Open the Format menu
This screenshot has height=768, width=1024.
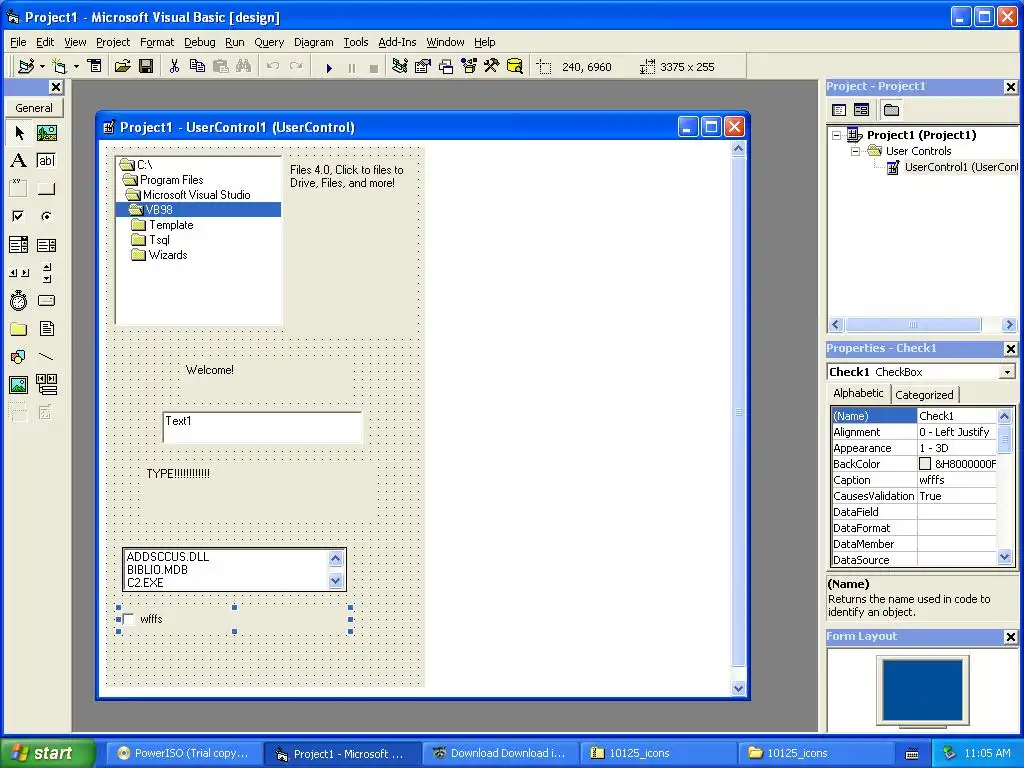[157, 42]
